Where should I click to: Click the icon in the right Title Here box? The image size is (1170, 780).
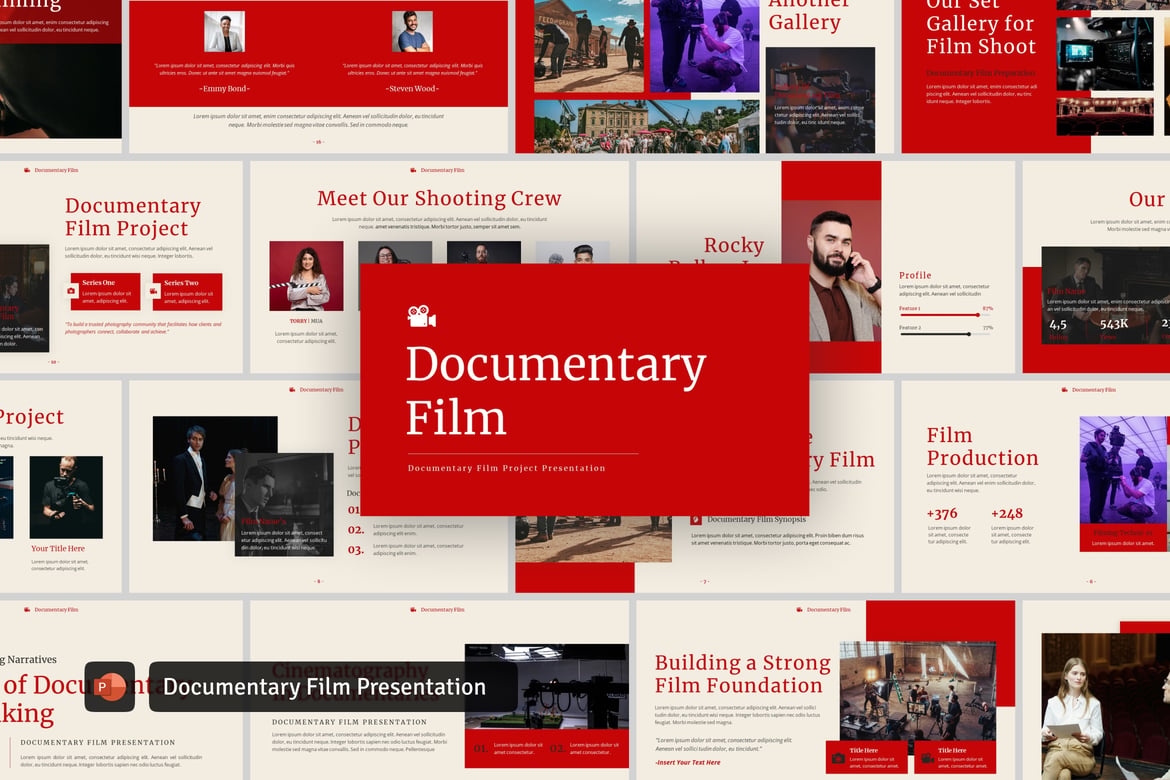pyautogui.click(x=927, y=758)
